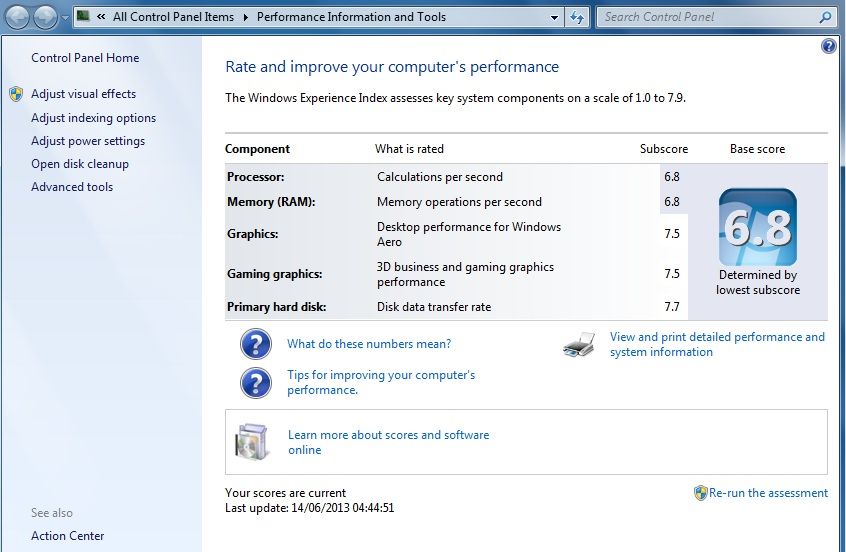Viewport: 846px width, 552px height.
Task: Click the Base score column header
Action: pyautogui.click(x=758, y=149)
